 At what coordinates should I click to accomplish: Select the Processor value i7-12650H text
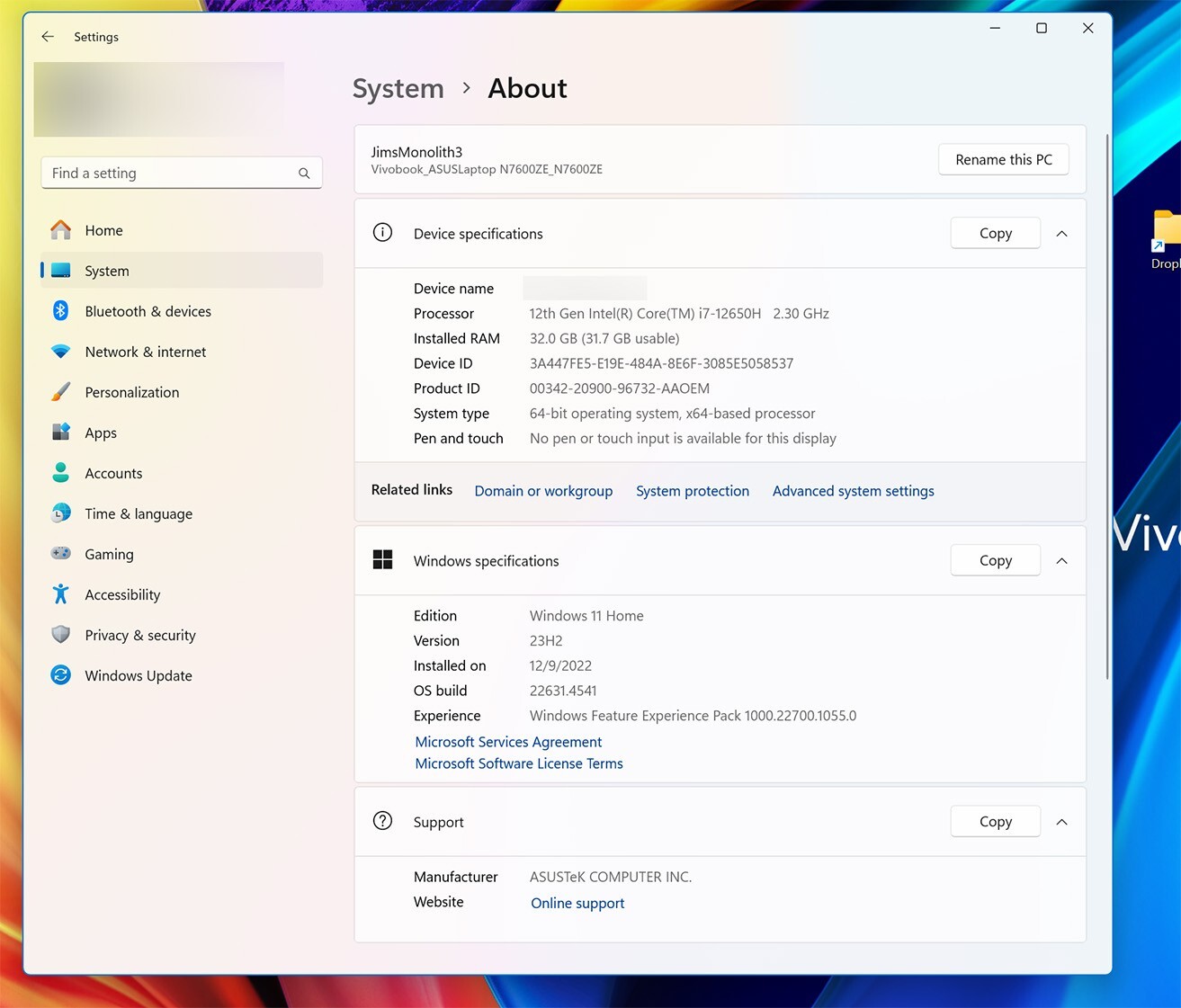pos(679,314)
